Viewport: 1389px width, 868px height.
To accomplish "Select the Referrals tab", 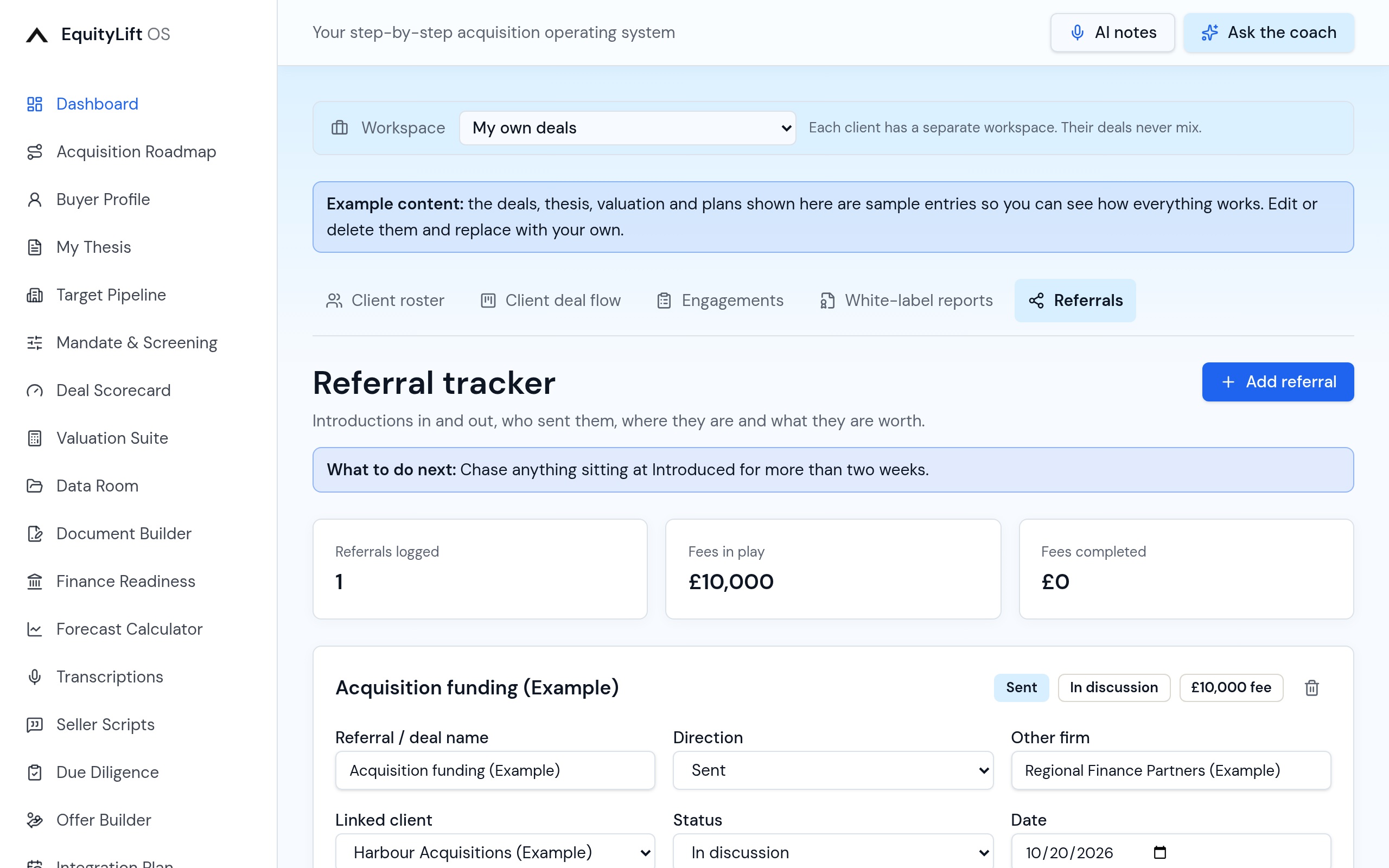I will click(1075, 300).
